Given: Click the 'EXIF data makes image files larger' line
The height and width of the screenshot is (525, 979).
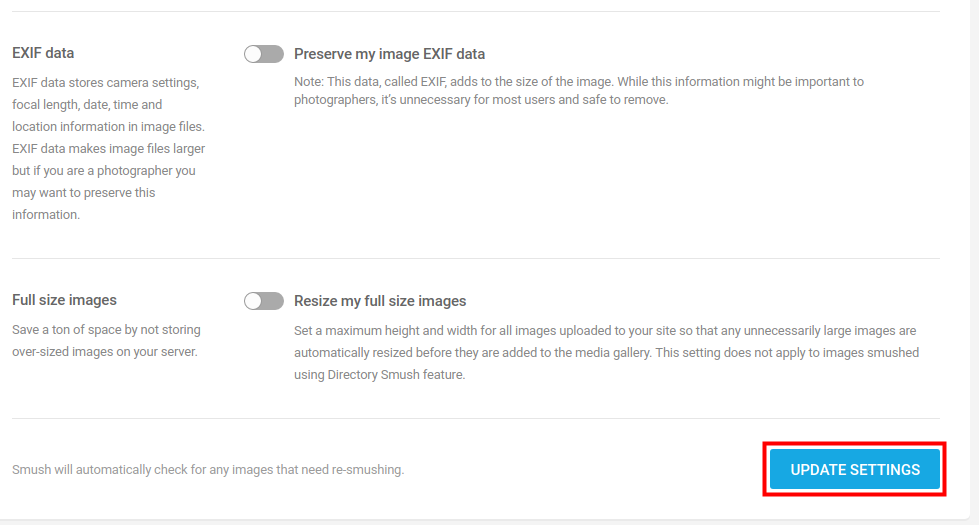Looking at the screenshot, I should click(108, 148).
